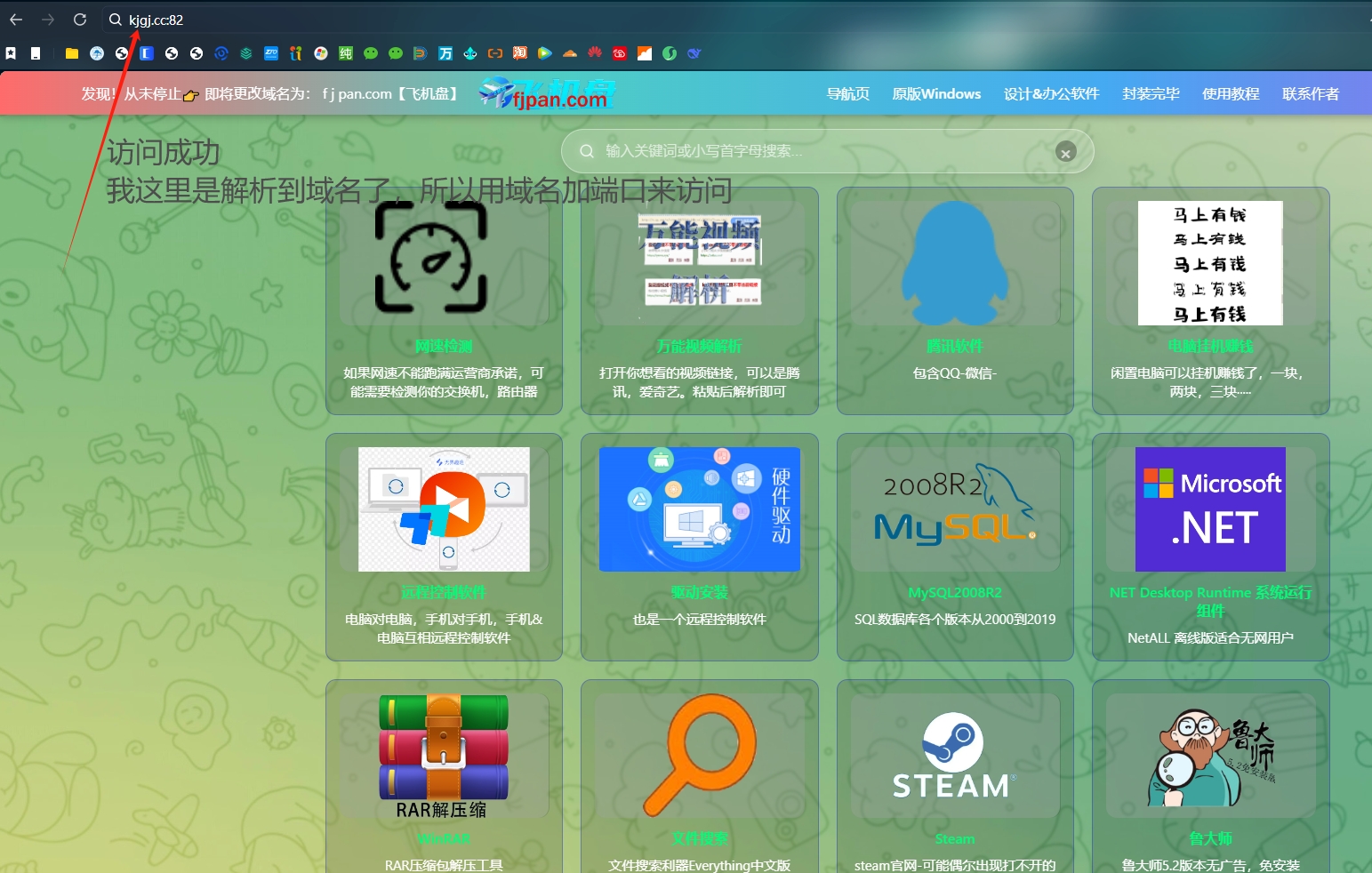Screen dimensions: 1372x873
Task: Open the blue square bracket bookmark icon
Action: (147, 53)
